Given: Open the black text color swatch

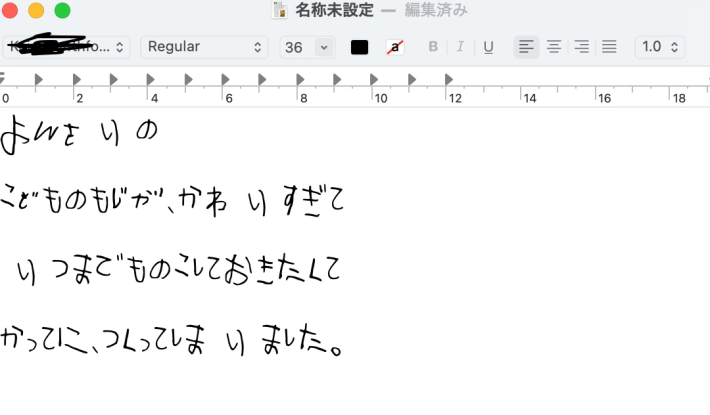Looking at the screenshot, I should coord(360,47).
